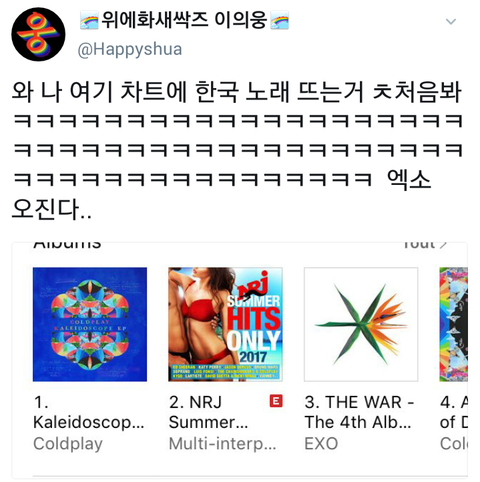Click the Korean tweet text body
Viewport: 480px width, 482px height.
tap(237, 150)
